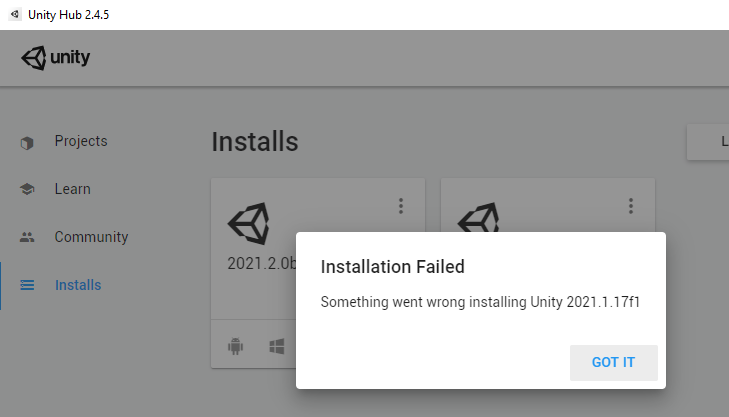The height and width of the screenshot is (417, 729).
Task: Click the partially visible button beside Installs heading
Action: click(x=708, y=142)
